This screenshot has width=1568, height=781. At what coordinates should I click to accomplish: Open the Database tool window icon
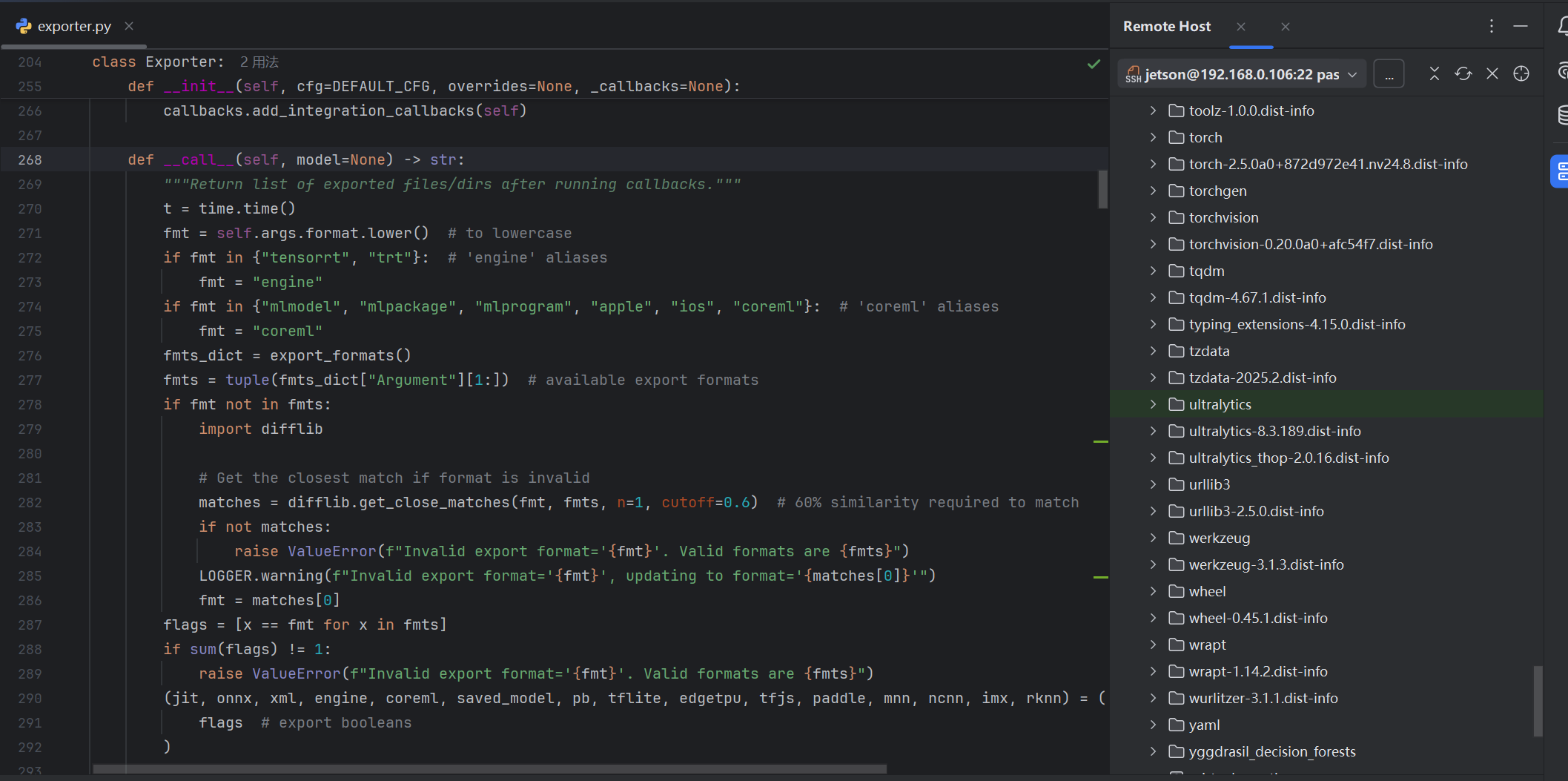[x=1562, y=115]
